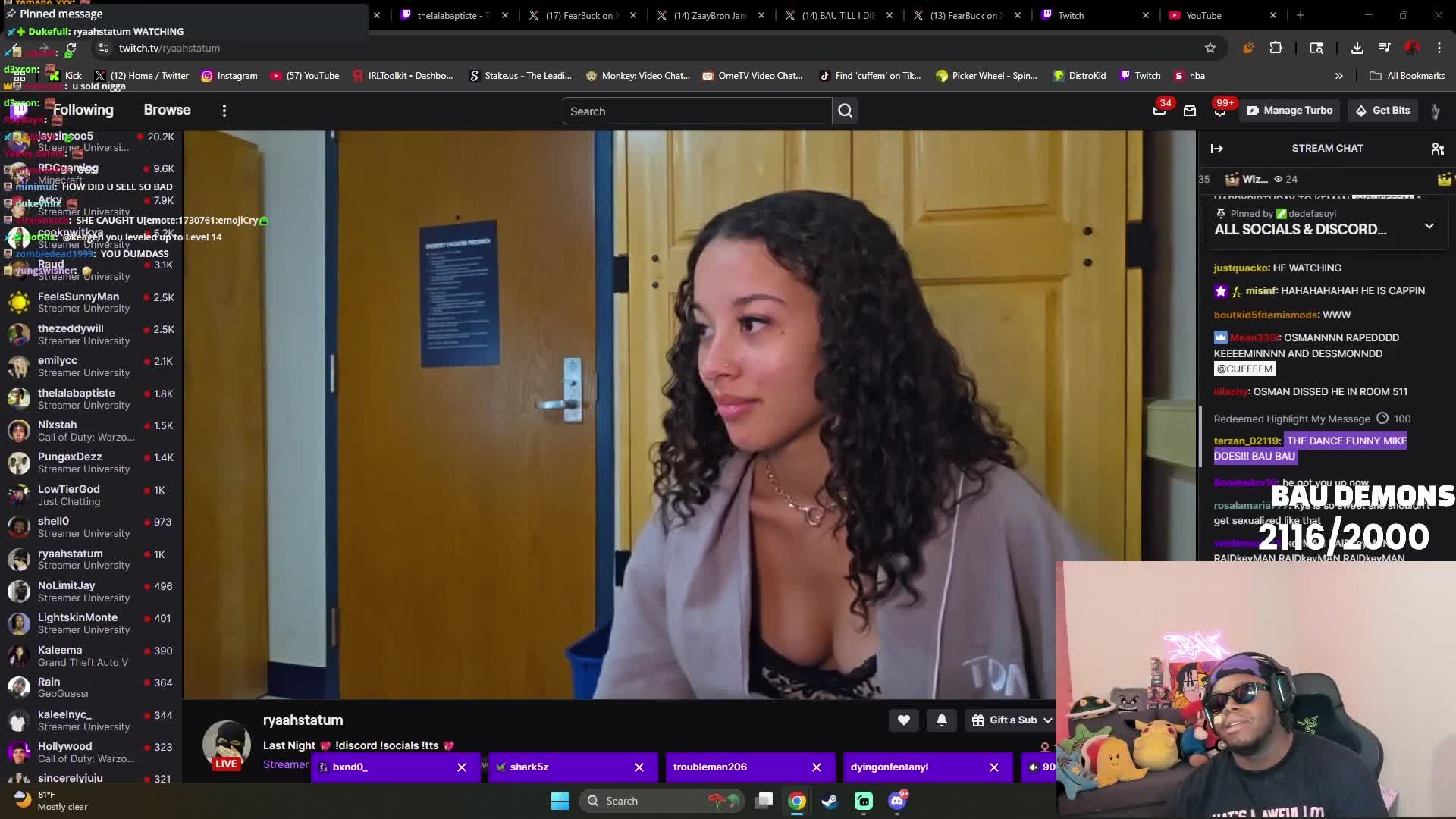
Task: Expand pinned ALL SOCIALS & DISCORD message
Action: [x=1429, y=226]
